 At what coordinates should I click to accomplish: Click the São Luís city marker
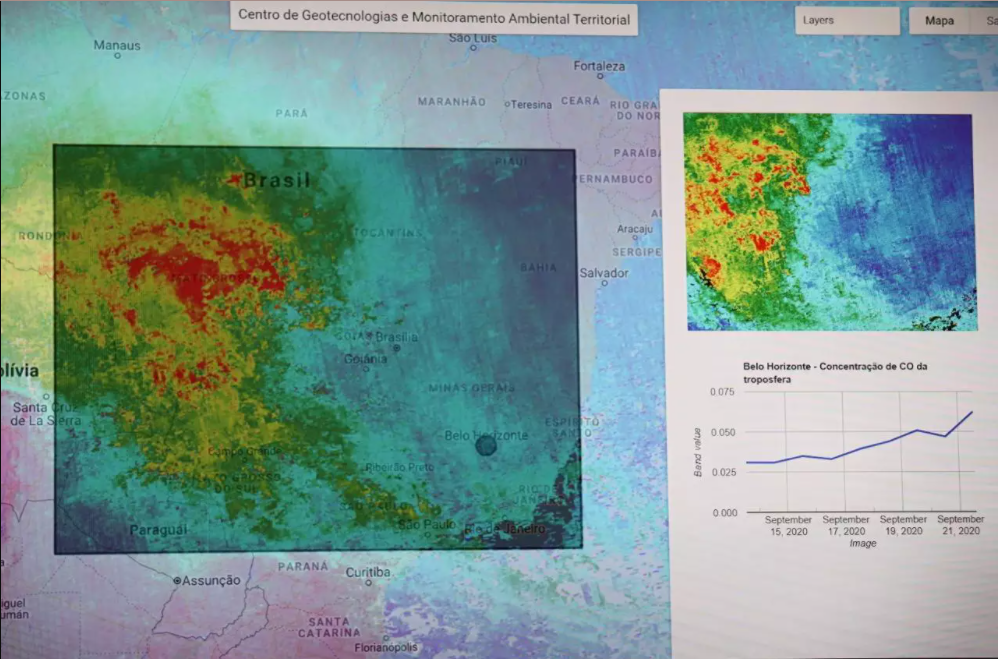pos(473,49)
